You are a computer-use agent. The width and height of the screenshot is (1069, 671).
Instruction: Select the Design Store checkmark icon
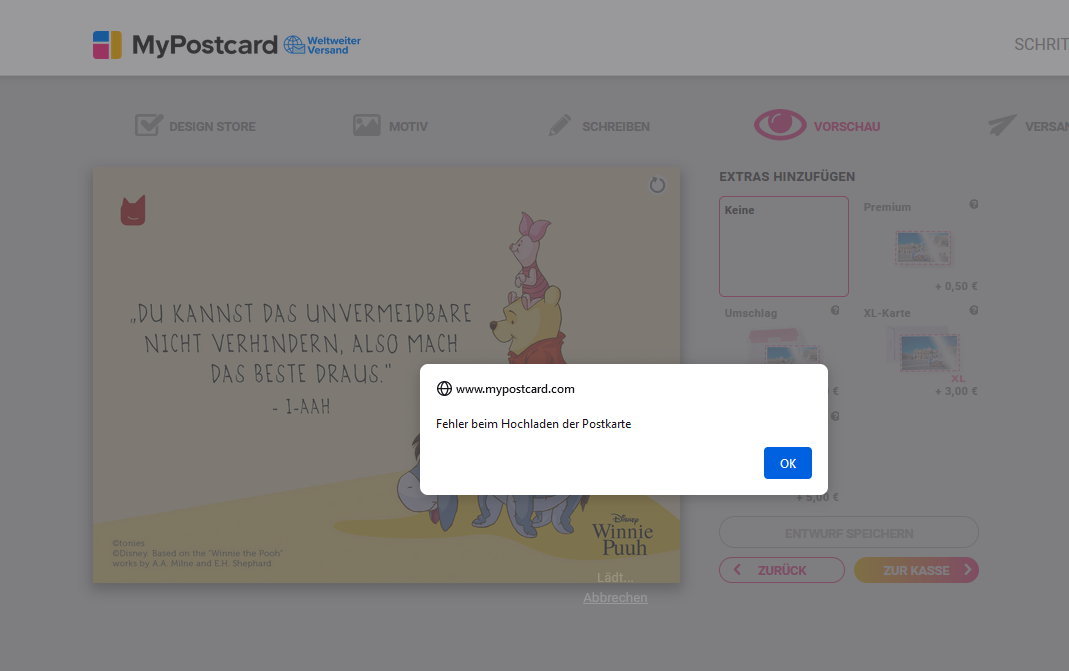pos(149,125)
